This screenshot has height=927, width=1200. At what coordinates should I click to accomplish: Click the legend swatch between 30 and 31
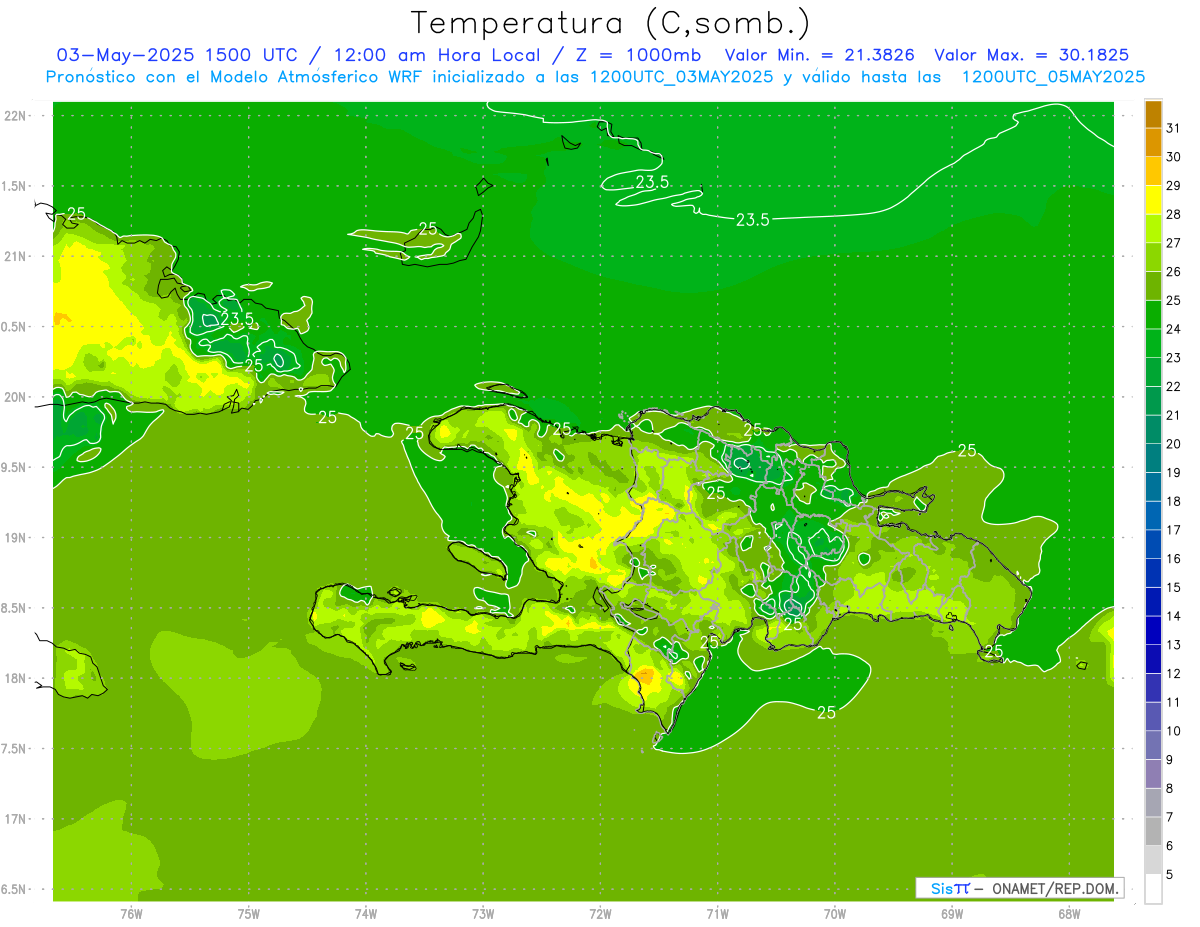1153,142
